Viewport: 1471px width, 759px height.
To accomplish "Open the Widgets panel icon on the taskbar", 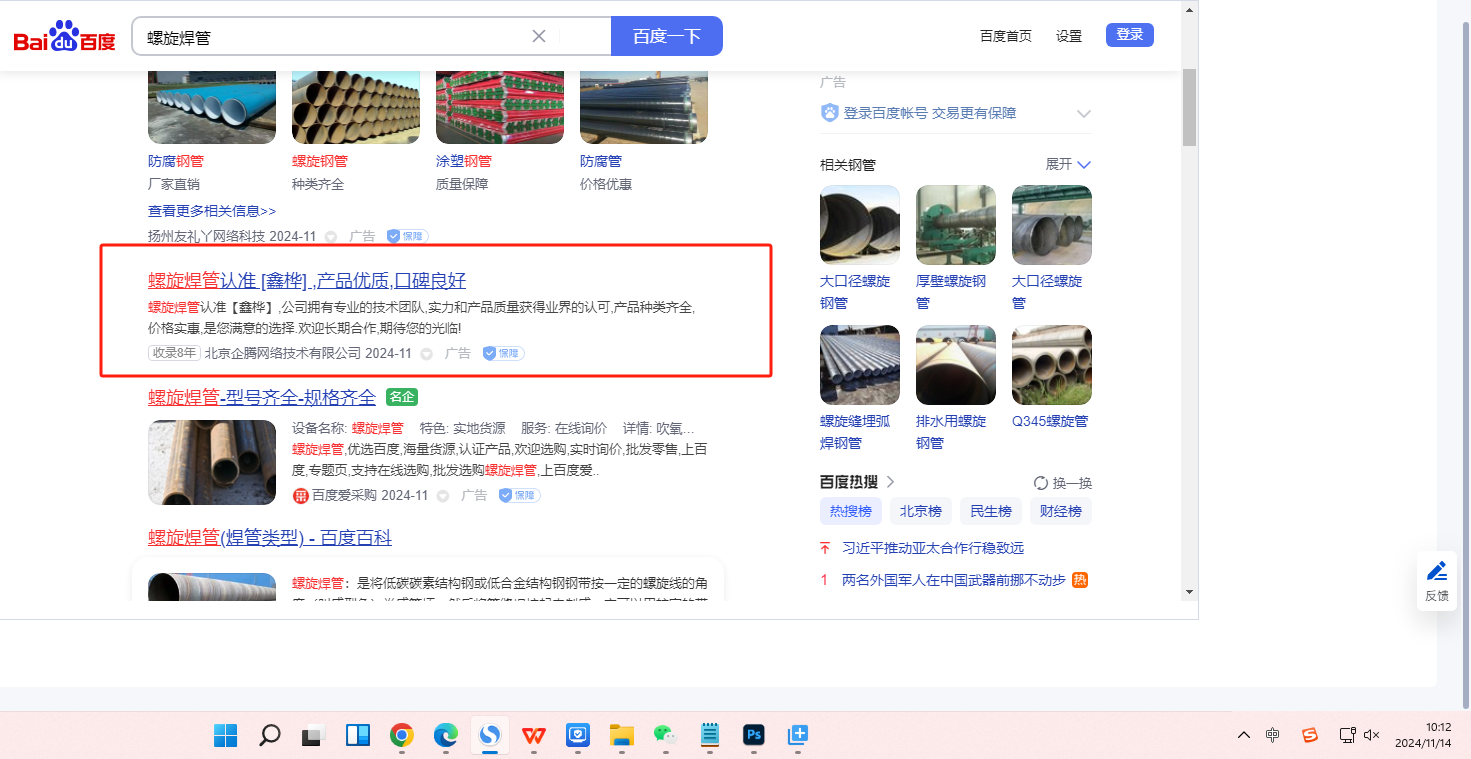I will [358, 736].
